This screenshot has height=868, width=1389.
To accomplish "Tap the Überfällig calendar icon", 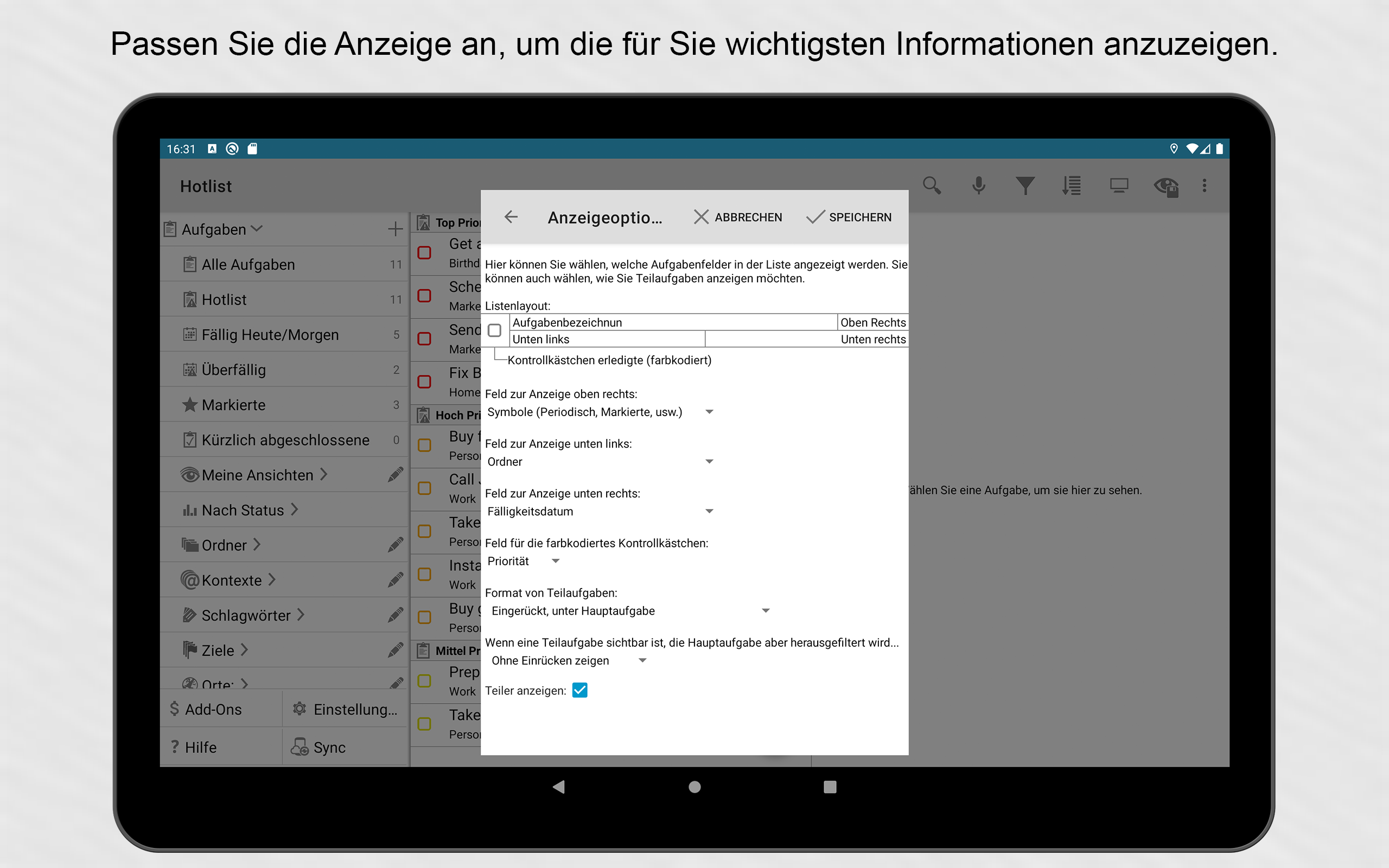I will (189, 369).
